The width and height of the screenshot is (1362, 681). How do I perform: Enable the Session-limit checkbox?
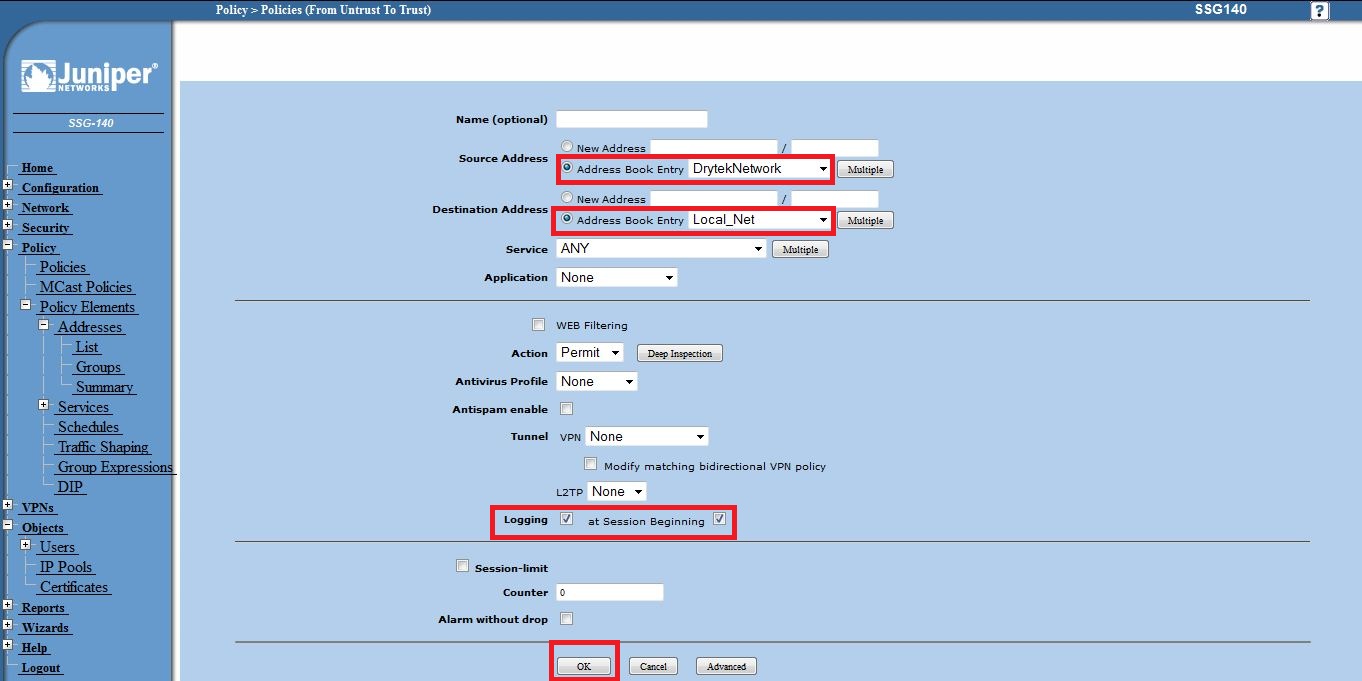point(462,567)
